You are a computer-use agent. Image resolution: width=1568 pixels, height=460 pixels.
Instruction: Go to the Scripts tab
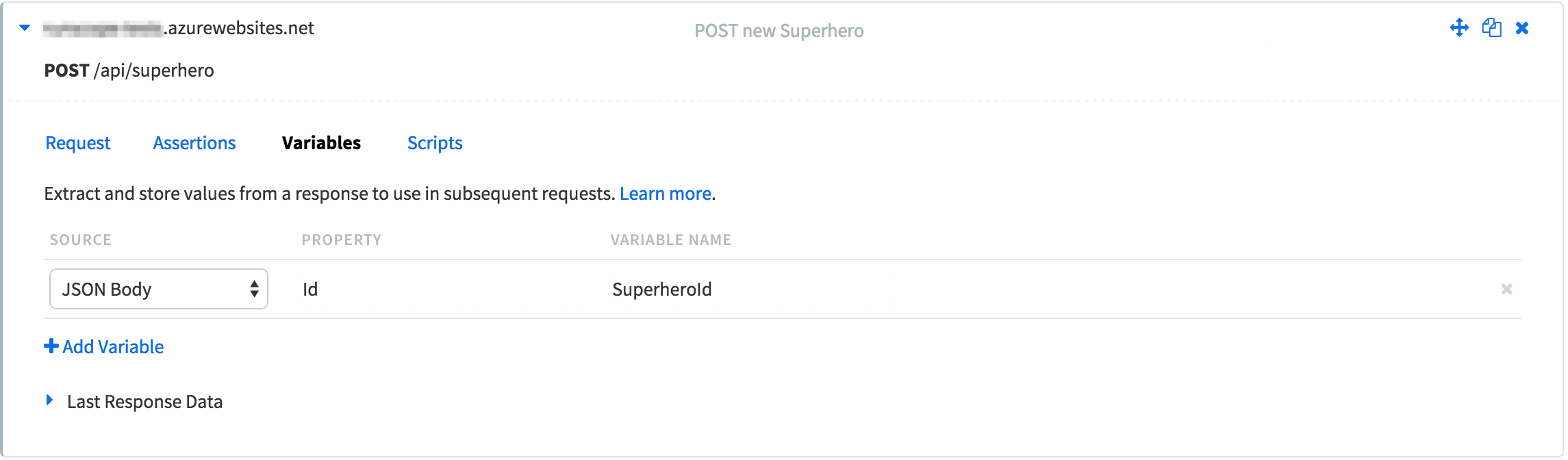[435, 143]
